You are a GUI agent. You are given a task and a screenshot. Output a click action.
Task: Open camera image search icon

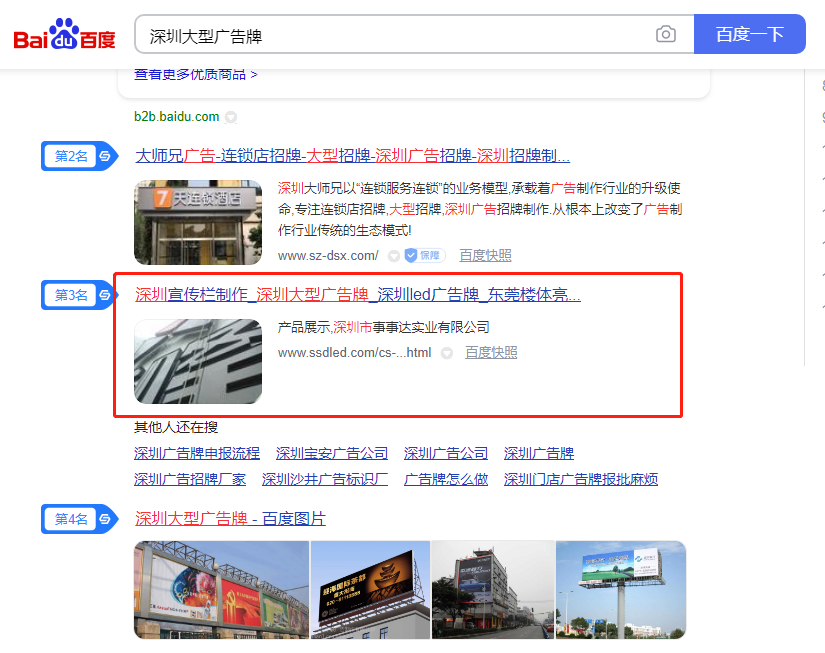(x=666, y=34)
